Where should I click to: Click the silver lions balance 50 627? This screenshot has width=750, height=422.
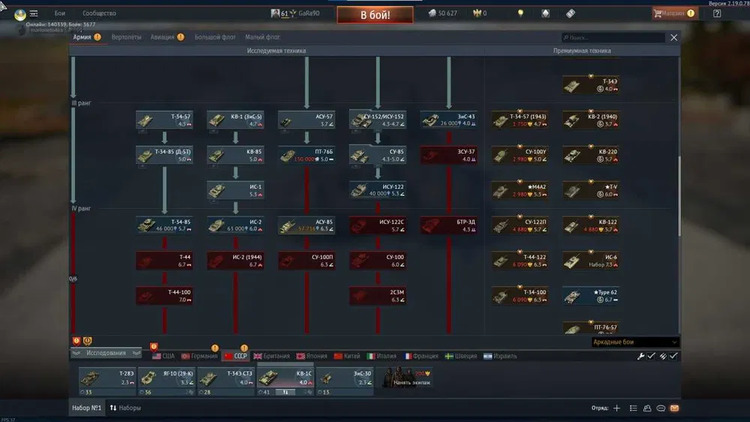(443, 13)
